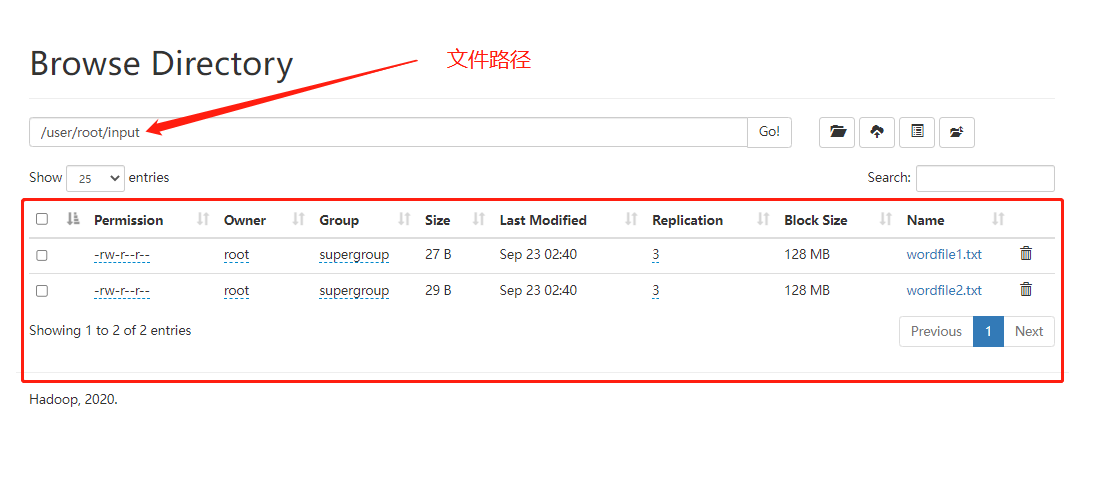
Task: Toggle the select-all checkbox in the header
Action: [42, 220]
